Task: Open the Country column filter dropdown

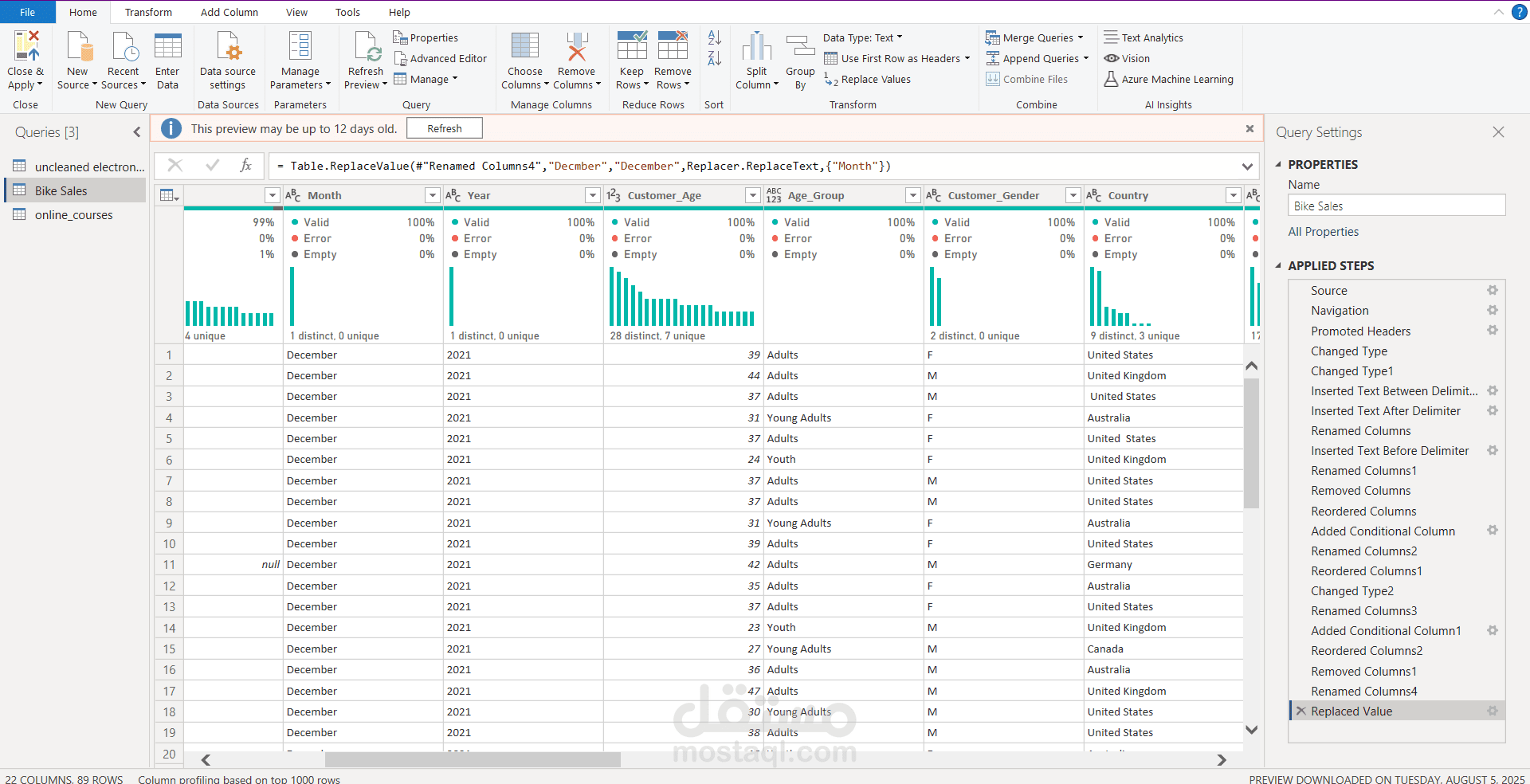Action: [1233, 195]
